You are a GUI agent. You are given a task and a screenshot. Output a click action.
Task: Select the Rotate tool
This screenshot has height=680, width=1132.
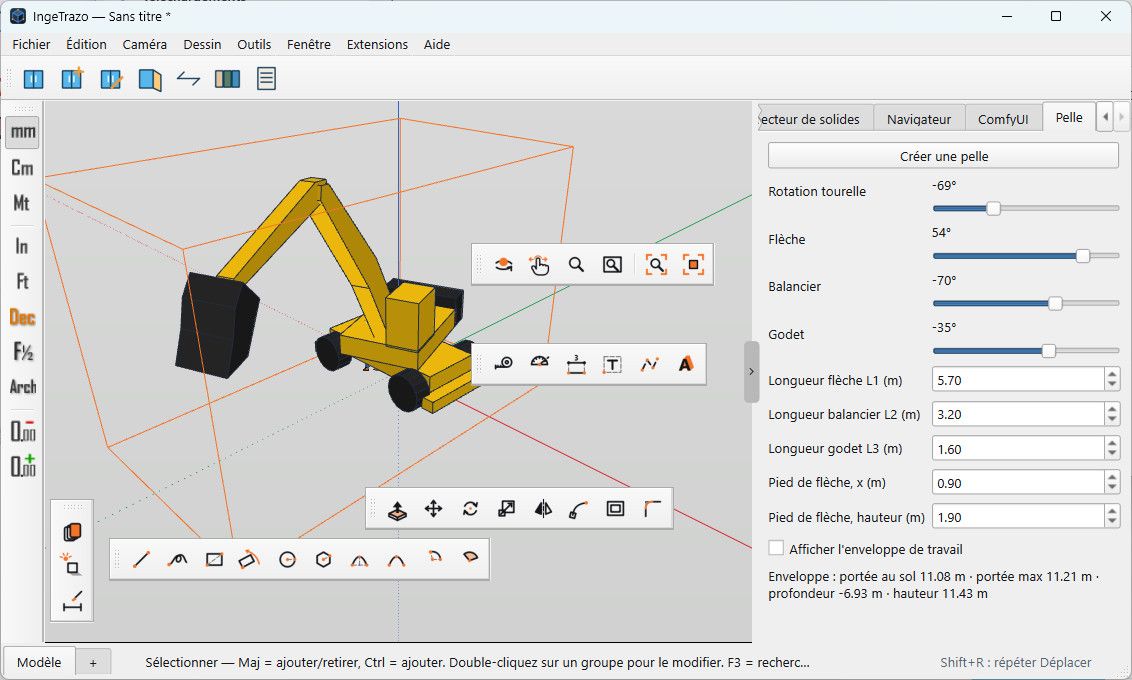470,509
